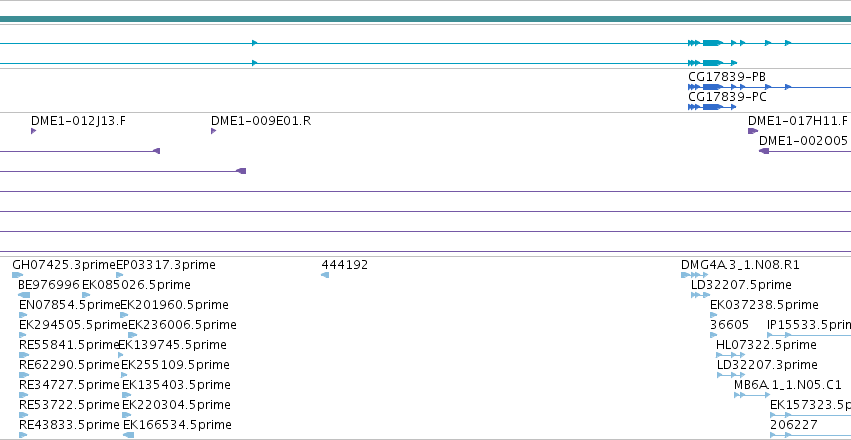
Task: Open the EK037238.5prime label
Action: [x=764, y=305]
